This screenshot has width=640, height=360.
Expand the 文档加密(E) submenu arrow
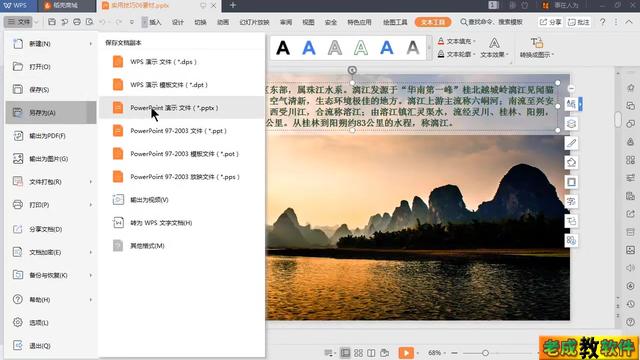pyautogui.click(x=91, y=252)
